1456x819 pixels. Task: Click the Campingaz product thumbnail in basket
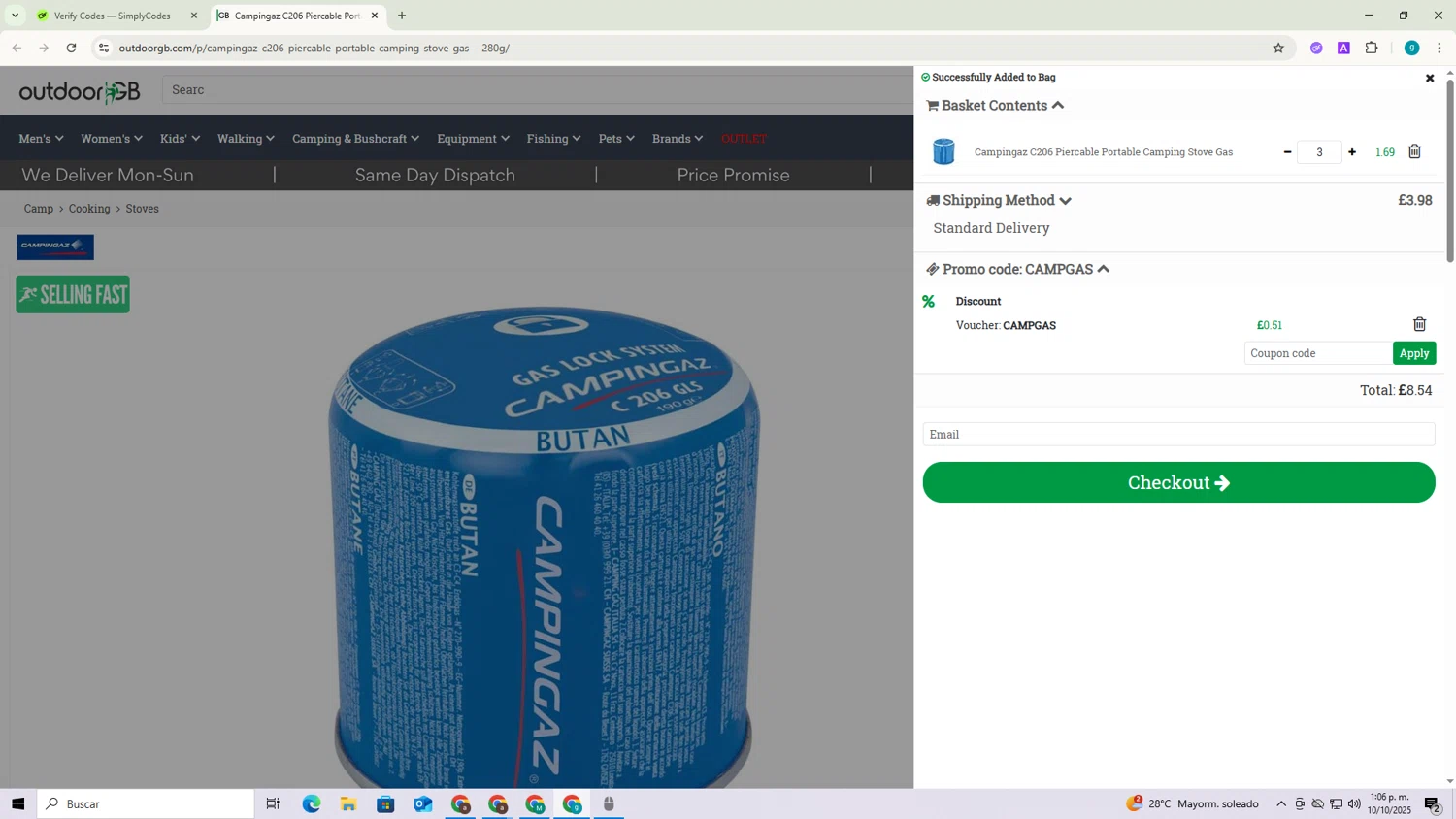943,151
